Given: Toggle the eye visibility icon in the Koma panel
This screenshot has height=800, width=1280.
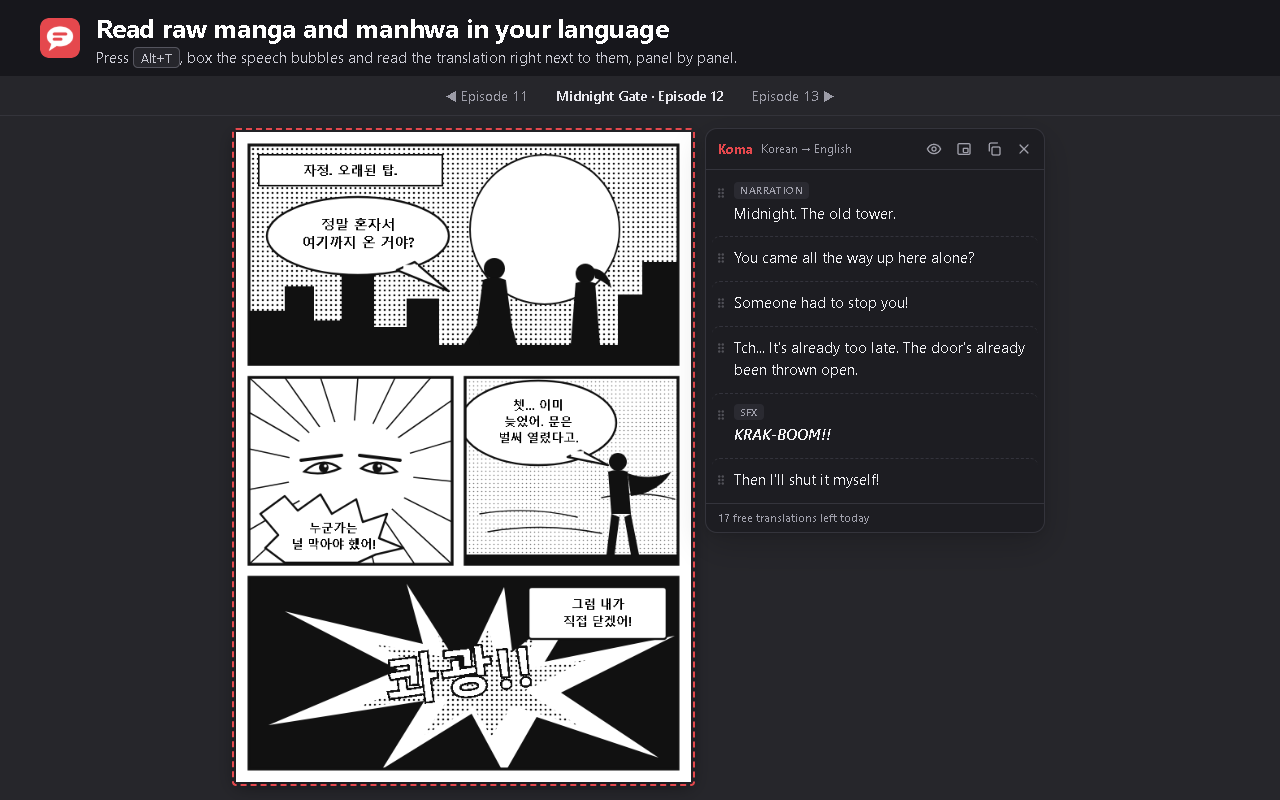Looking at the screenshot, I should (934, 149).
